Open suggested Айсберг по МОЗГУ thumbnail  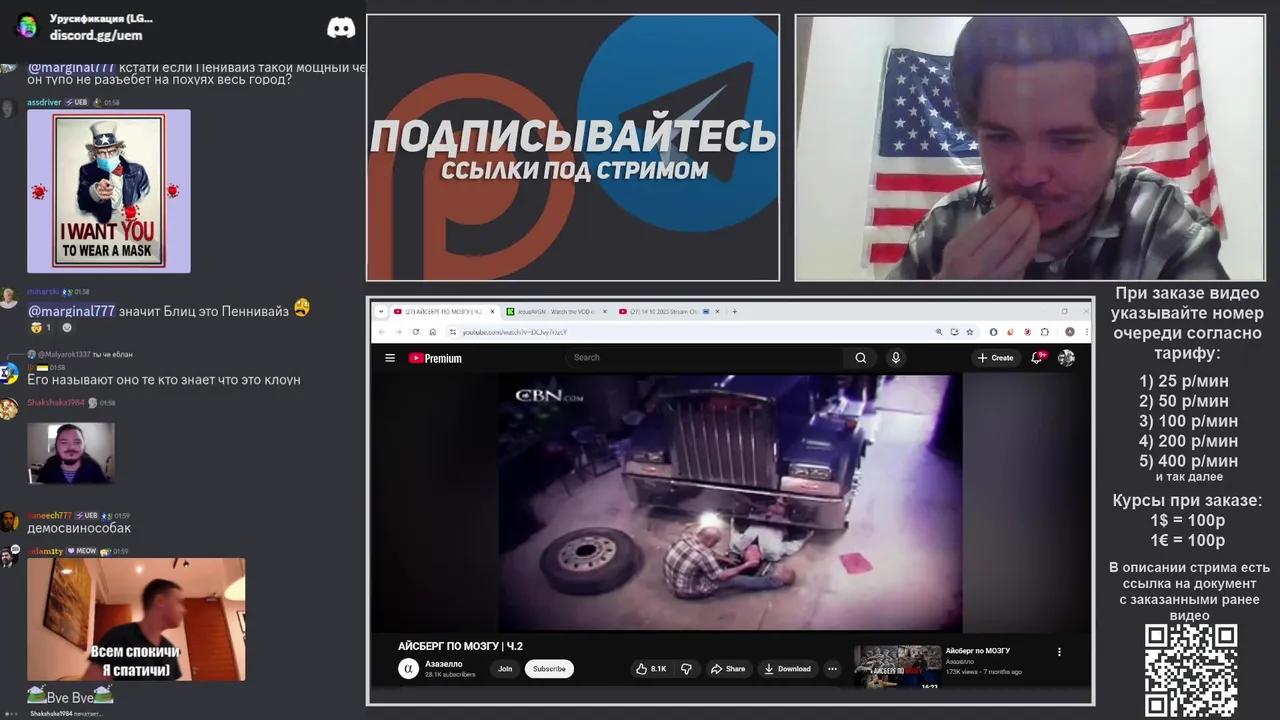[897, 667]
